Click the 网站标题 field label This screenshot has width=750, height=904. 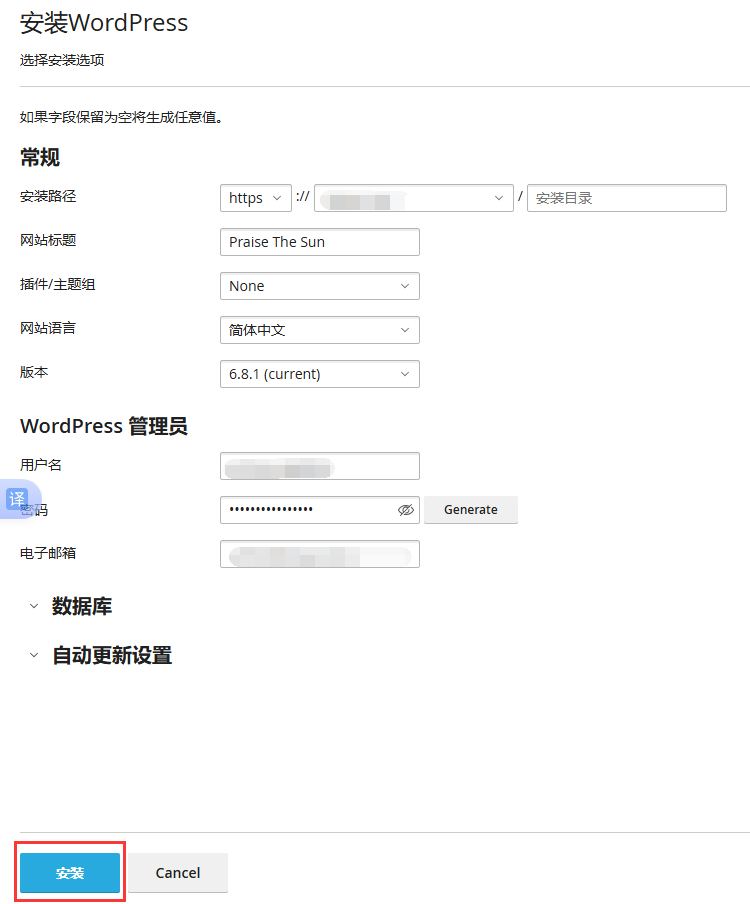(48, 240)
